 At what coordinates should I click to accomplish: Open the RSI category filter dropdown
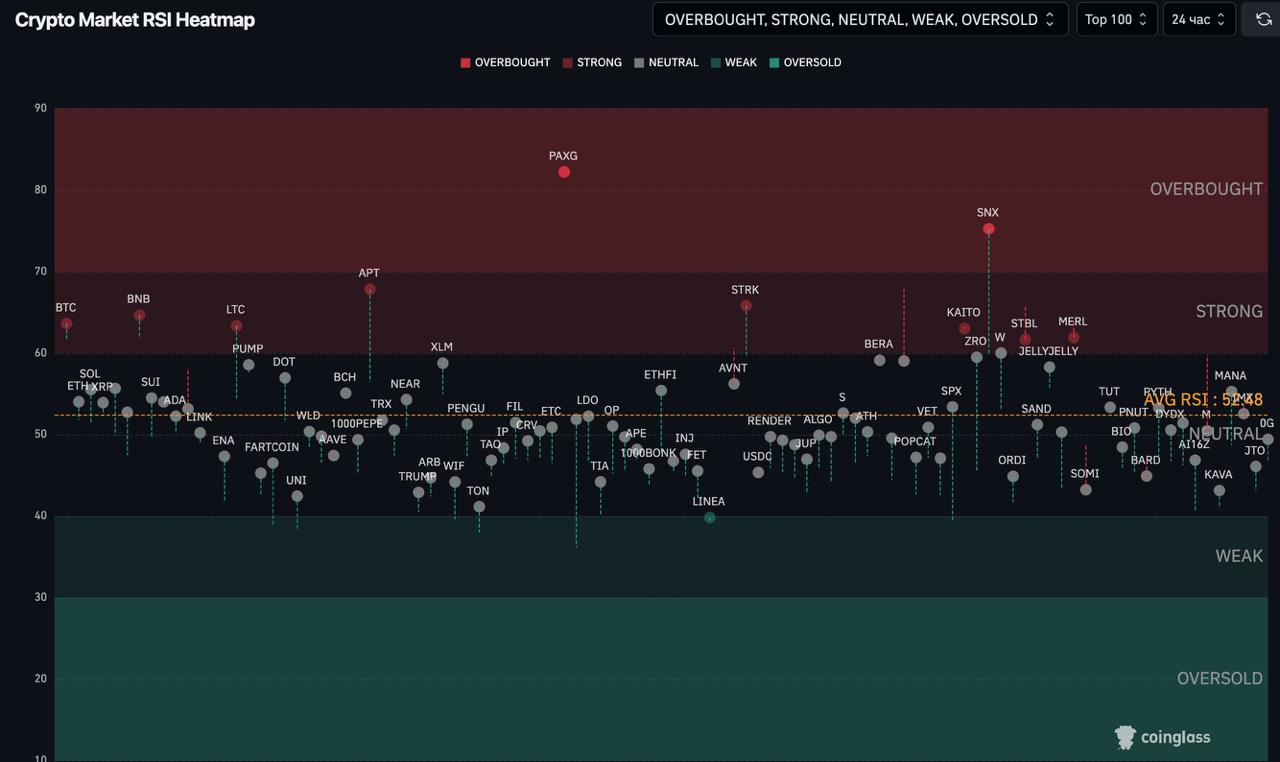pos(860,19)
